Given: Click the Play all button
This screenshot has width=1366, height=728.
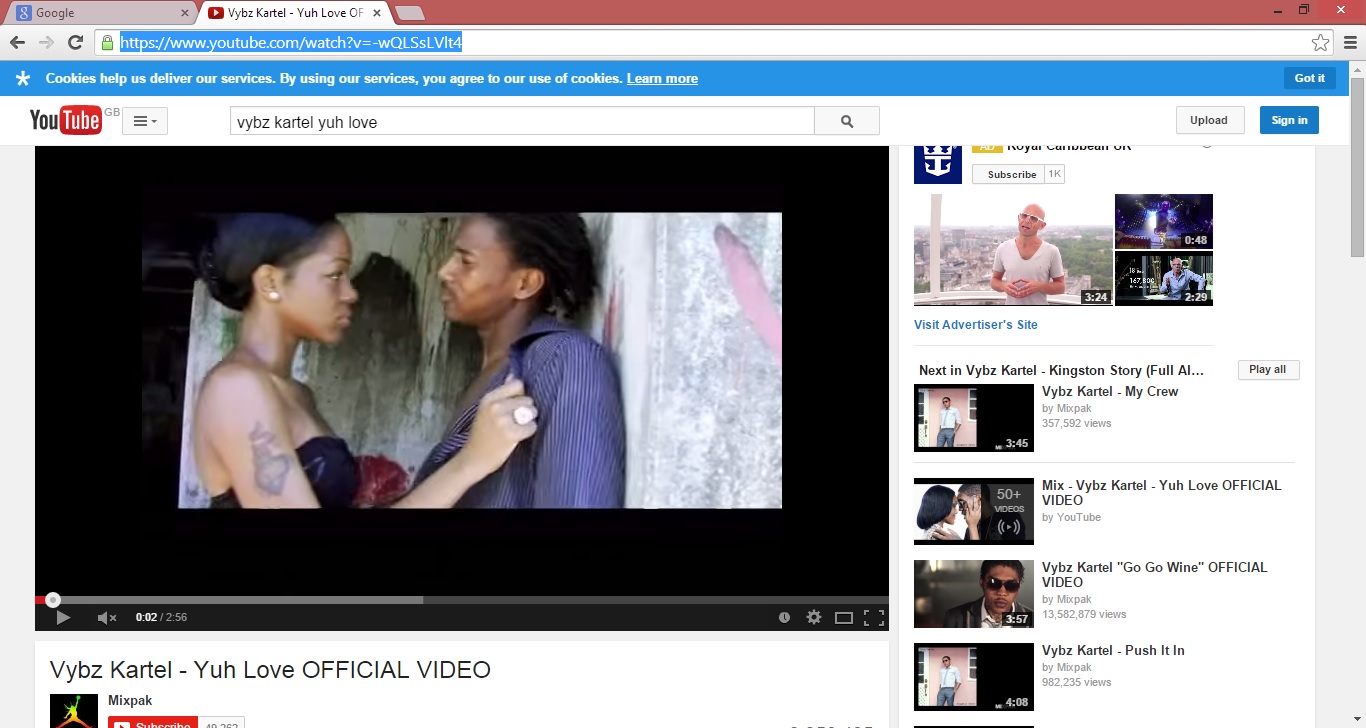Looking at the screenshot, I should [x=1268, y=370].
